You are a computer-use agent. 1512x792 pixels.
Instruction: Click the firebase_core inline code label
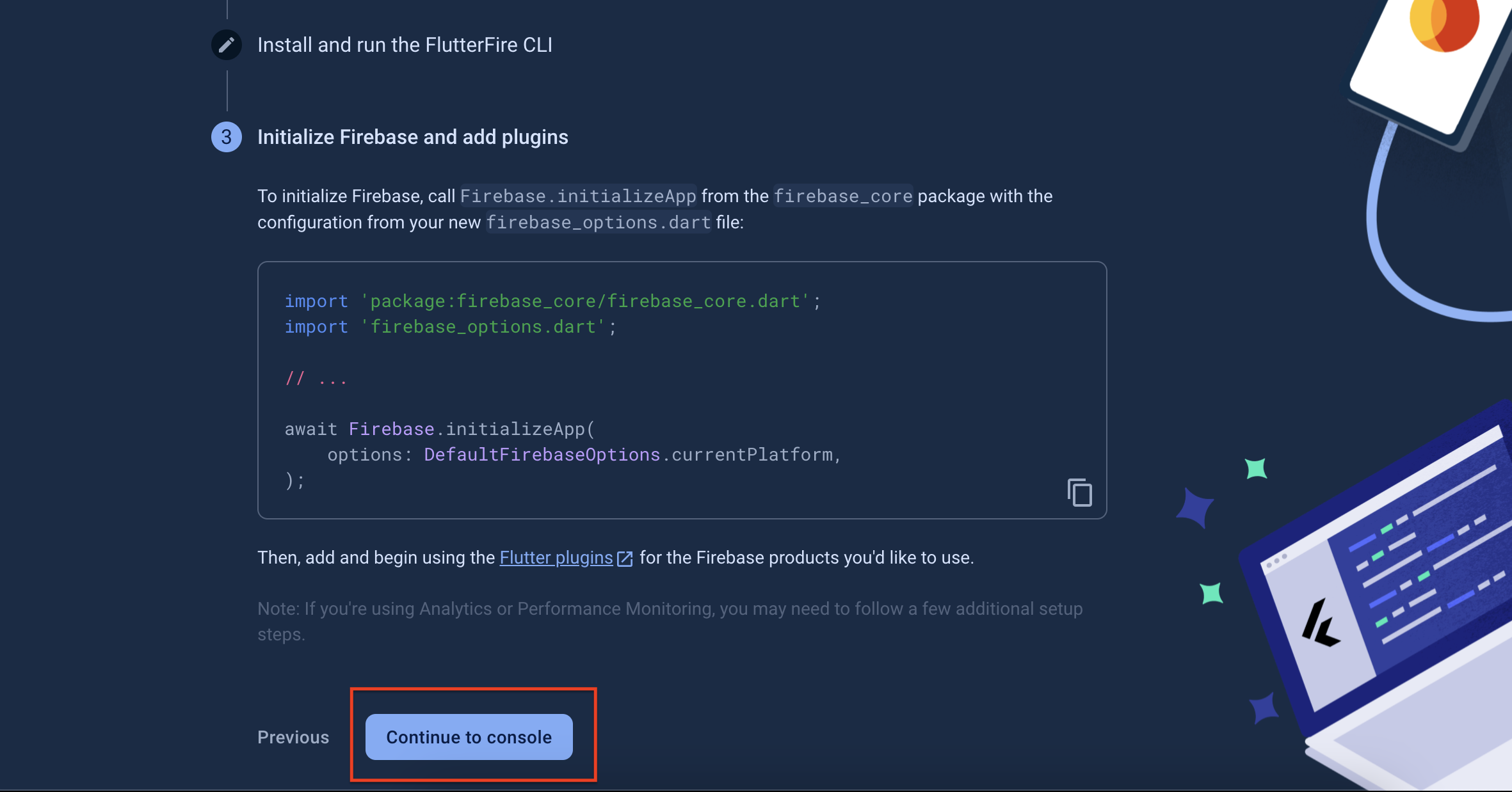842,196
